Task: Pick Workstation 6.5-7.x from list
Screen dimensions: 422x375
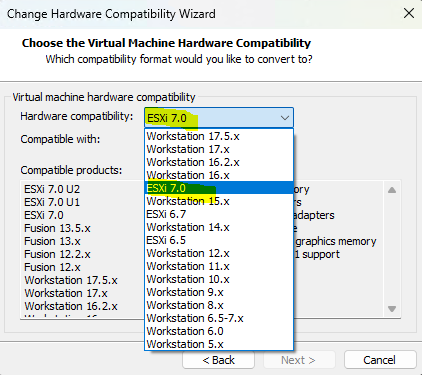Action: coord(219,318)
